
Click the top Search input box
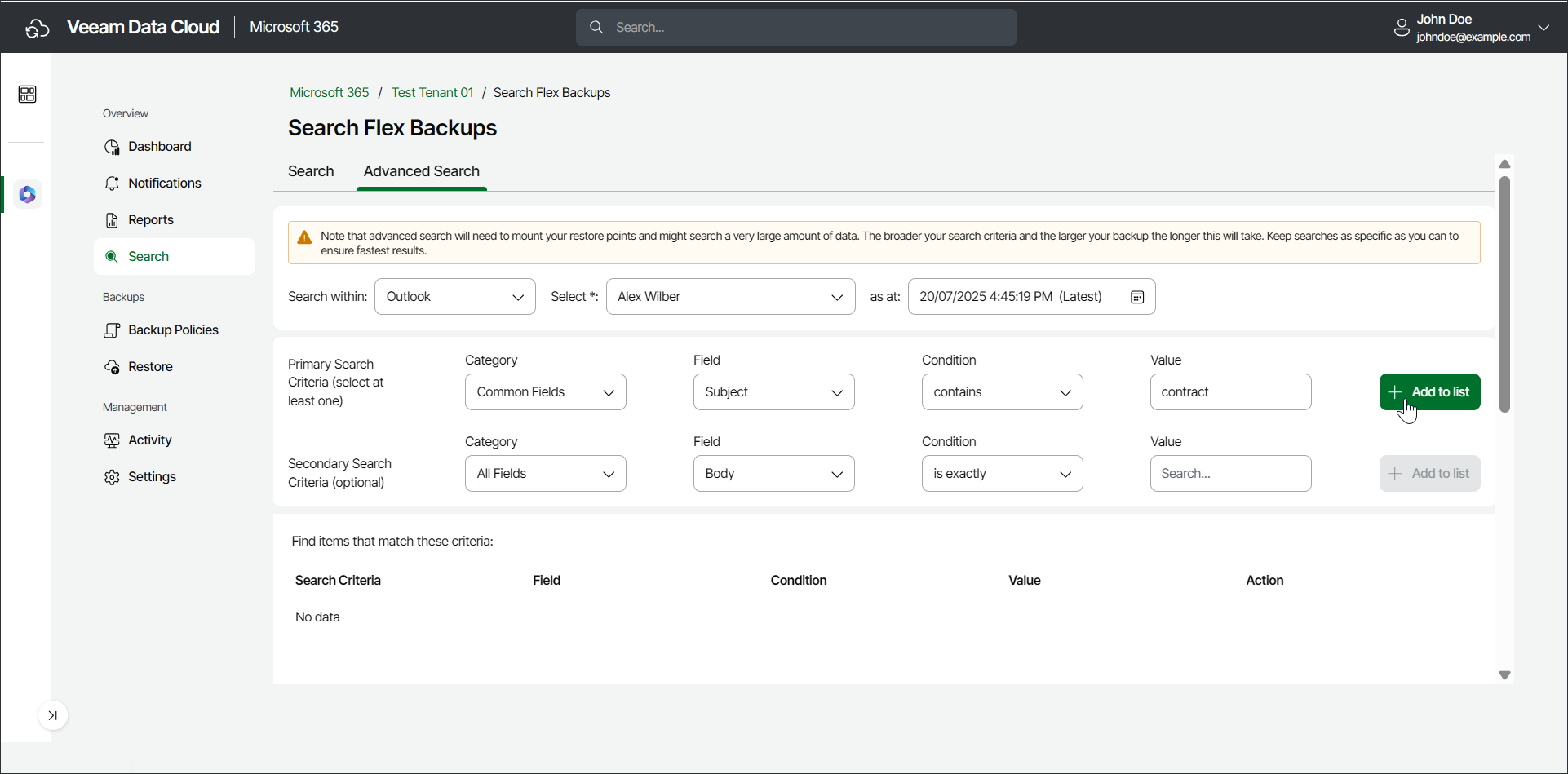click(x=796, y=28)
